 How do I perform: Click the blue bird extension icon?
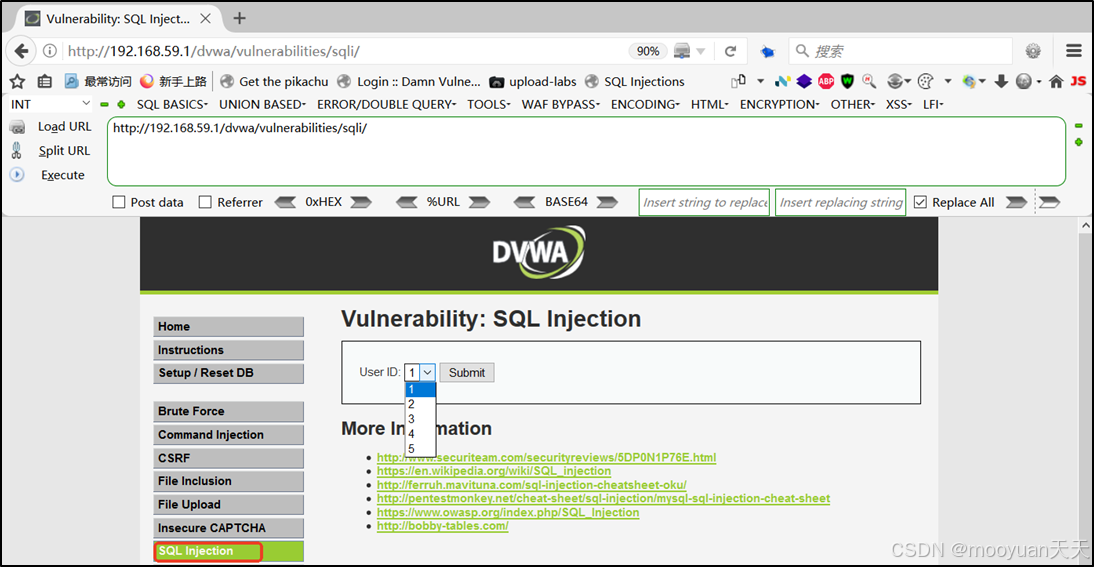767,51
